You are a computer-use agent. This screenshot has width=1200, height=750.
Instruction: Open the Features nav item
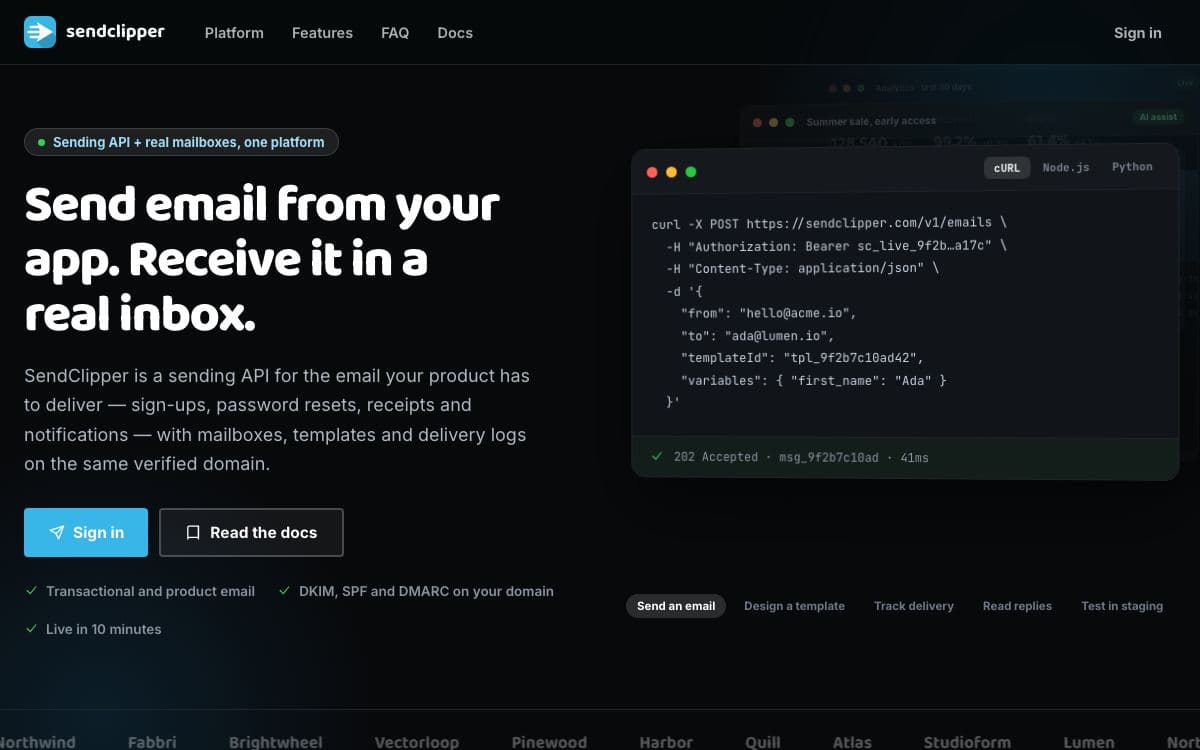322,33
